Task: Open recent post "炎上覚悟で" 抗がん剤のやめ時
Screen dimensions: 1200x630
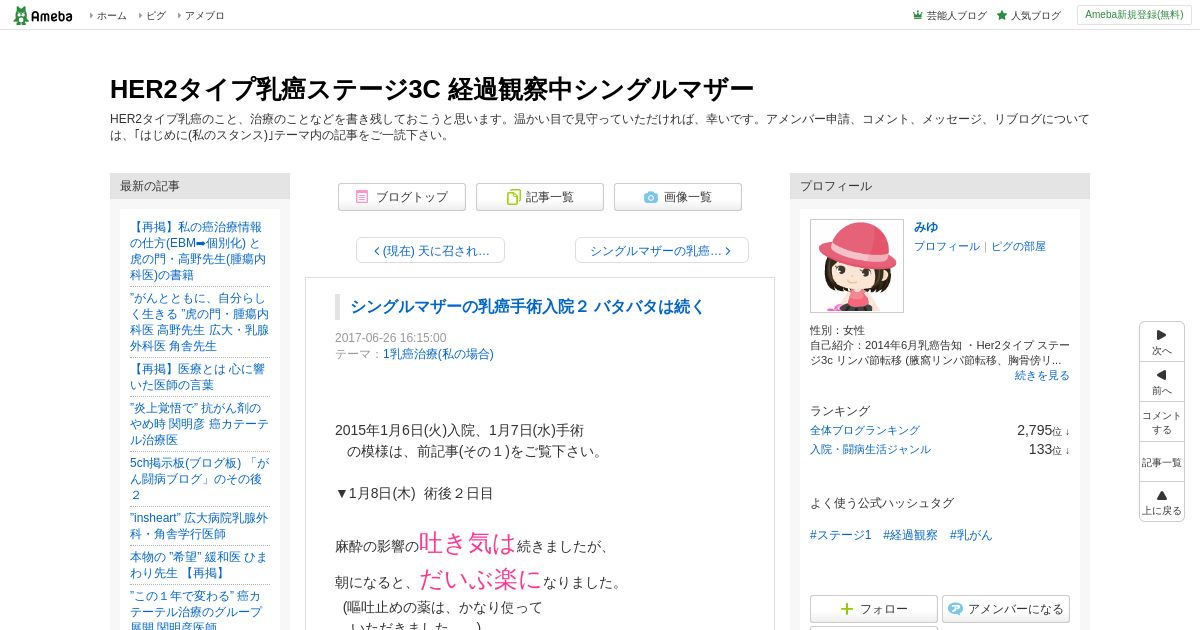Action: pos(199,424)
